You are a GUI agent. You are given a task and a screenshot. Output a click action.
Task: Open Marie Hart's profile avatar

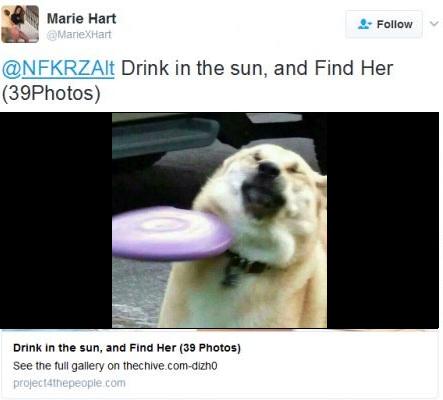click(20, 24)
